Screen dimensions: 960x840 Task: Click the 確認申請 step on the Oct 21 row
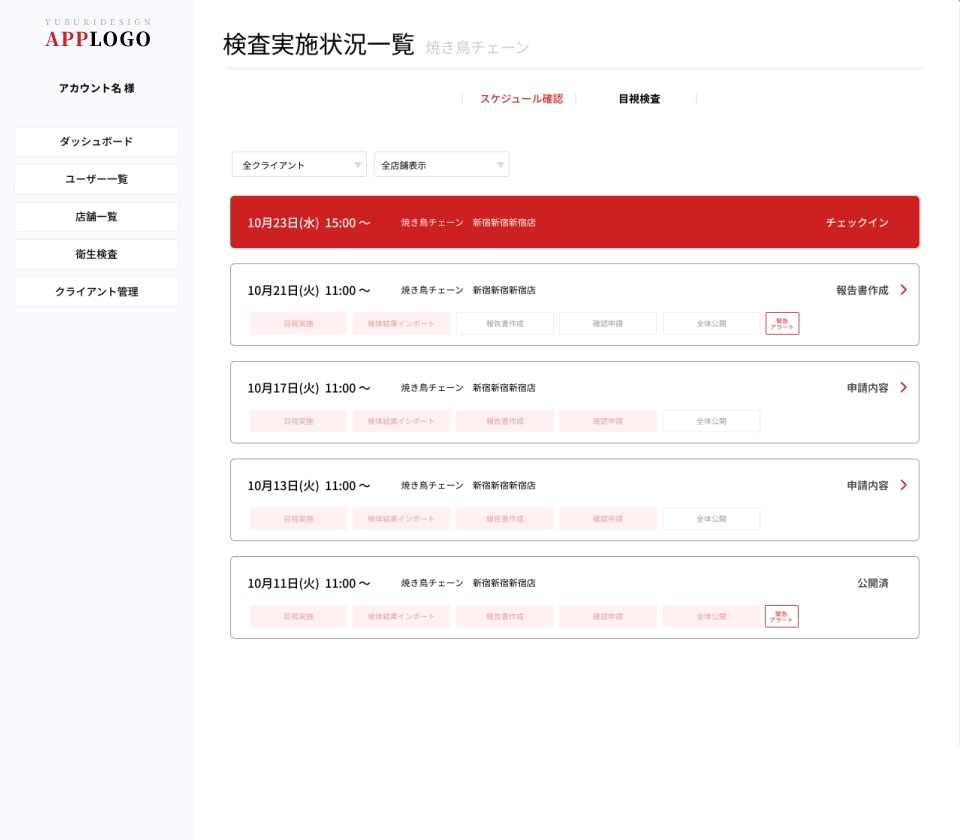tap(607, 324)
